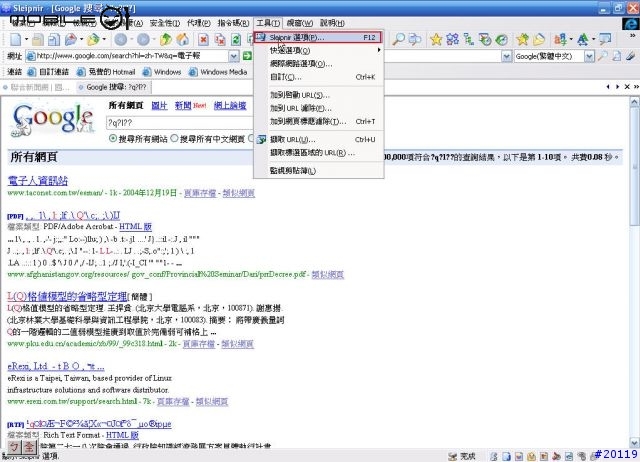Click the green Up-level arrow icon
The width and height of the screenshot is (640, 462).
click(166, 40)
